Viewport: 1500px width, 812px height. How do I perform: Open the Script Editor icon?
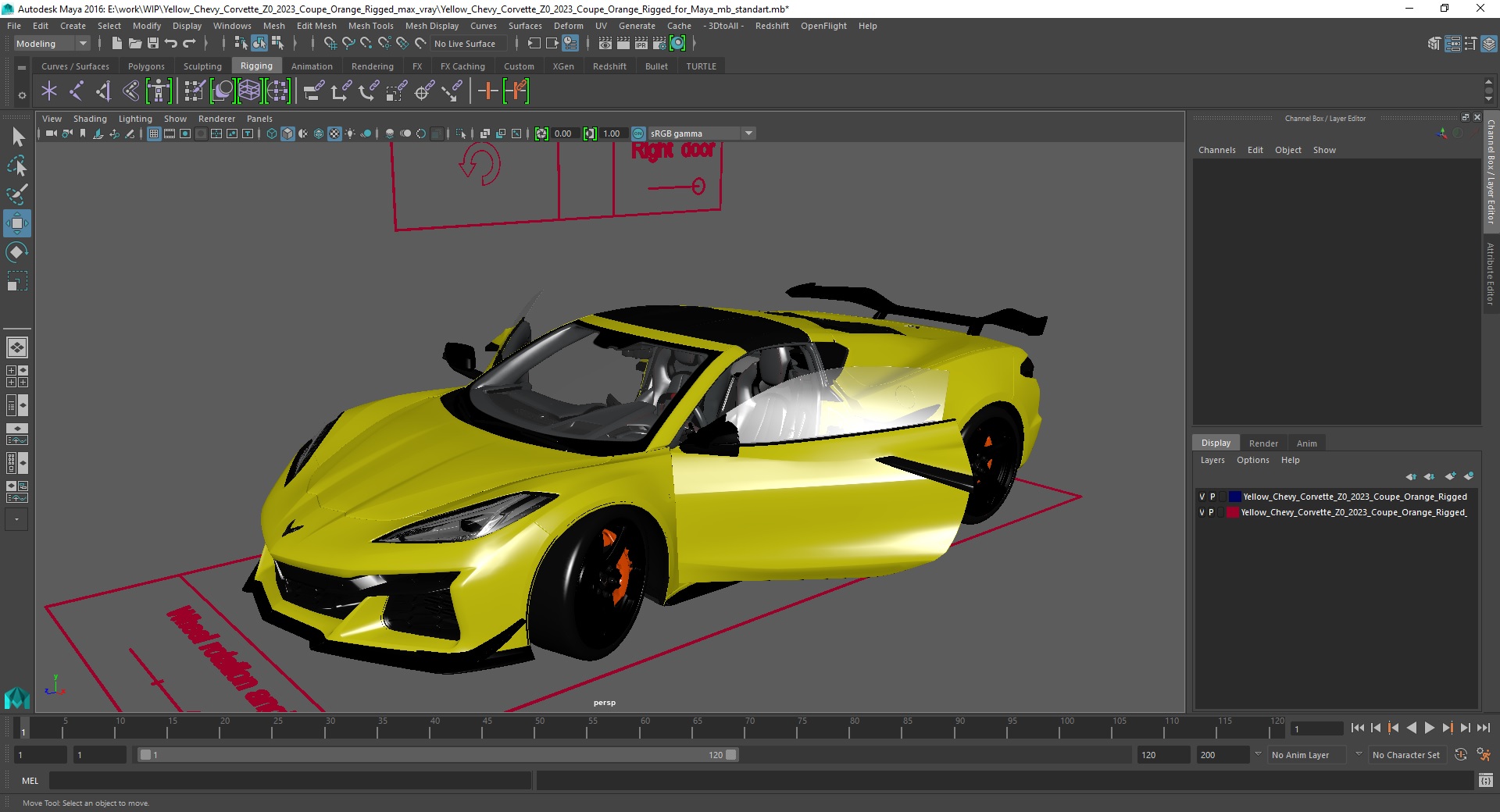coord(1486,780)
